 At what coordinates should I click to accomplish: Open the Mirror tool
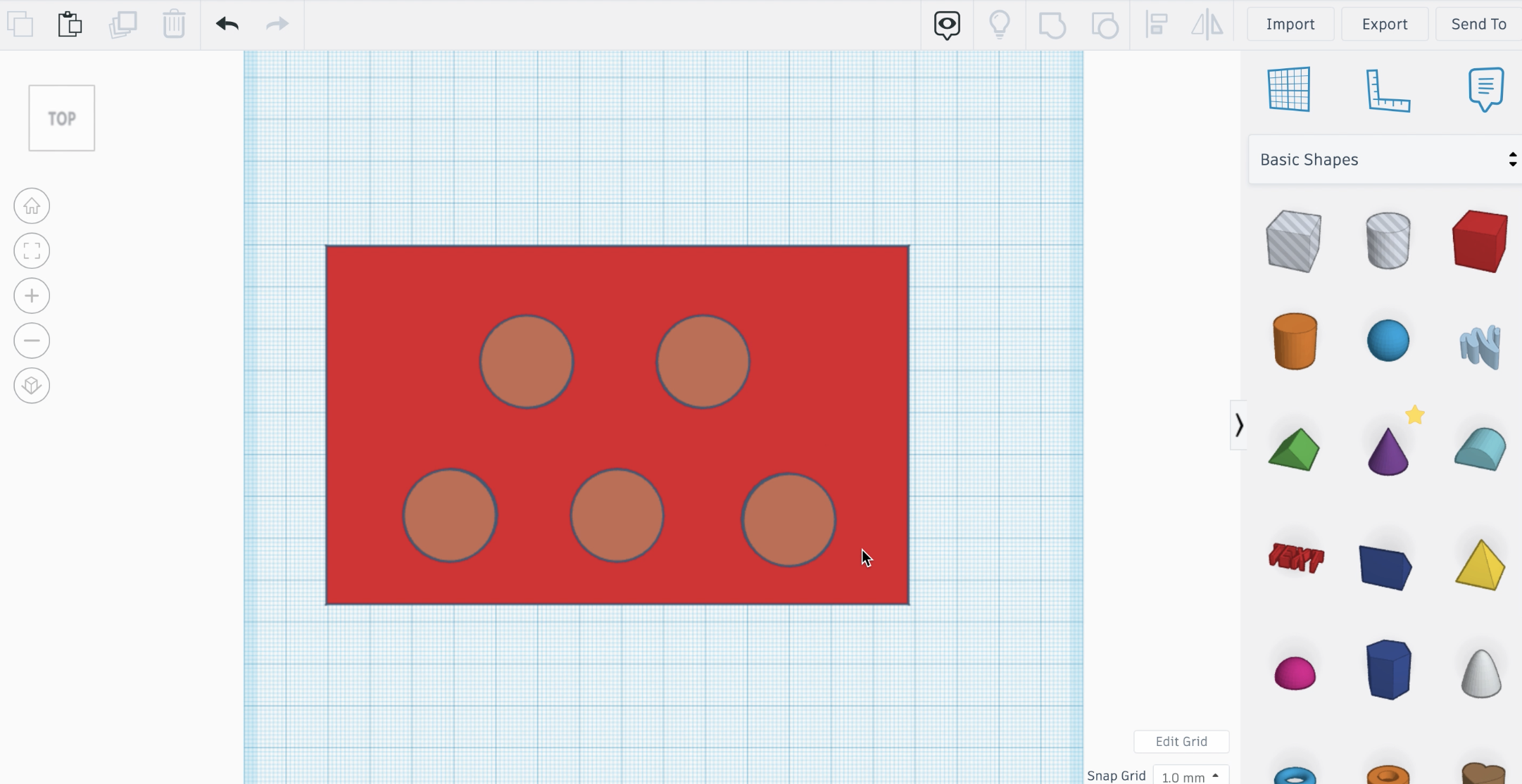coord(1207,25)
